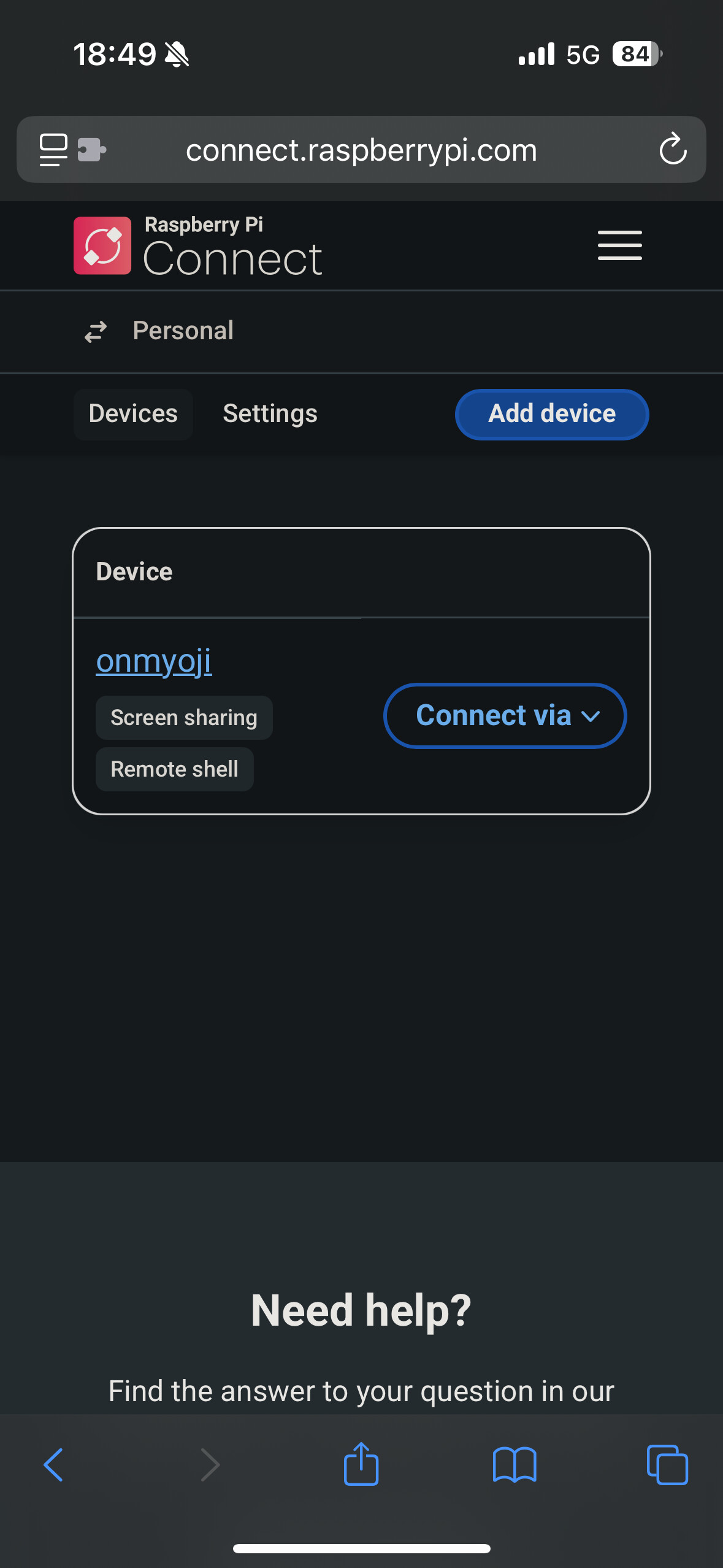This screenshot has width=723, height=1568.
Task: Open the onmyoji device link
Action: tap(154, 661)
